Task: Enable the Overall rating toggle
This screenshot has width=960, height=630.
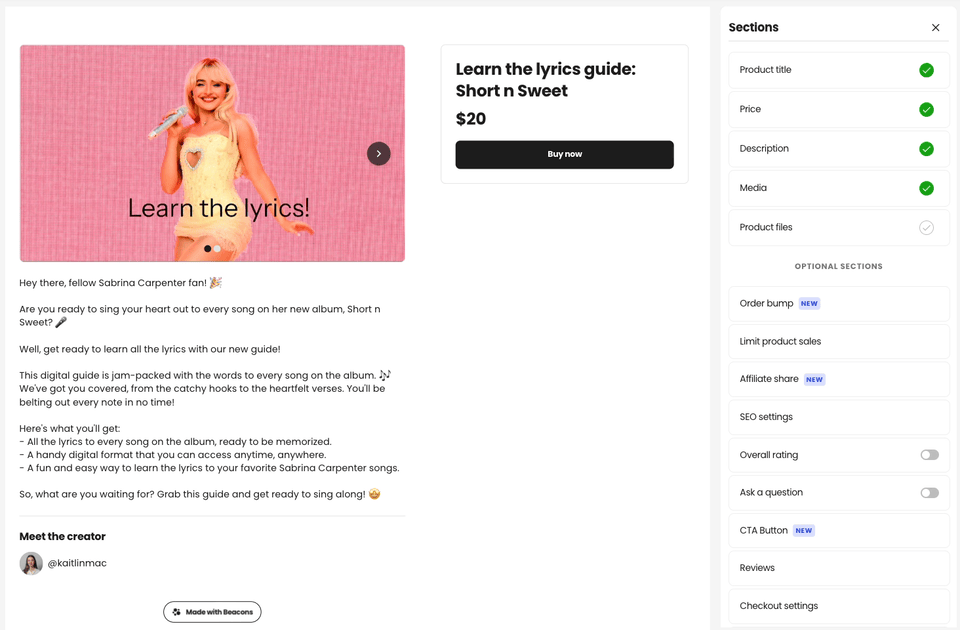Action: [x=930, y=455]
